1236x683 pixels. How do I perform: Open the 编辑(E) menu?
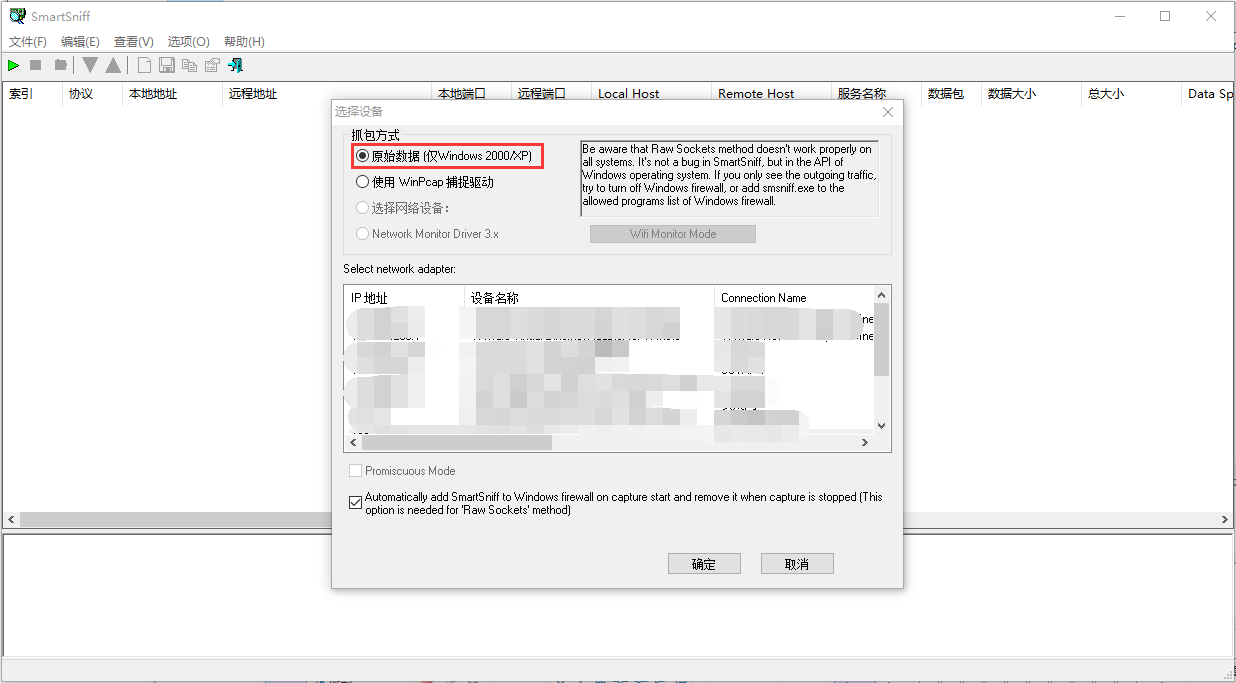[x=80, y=42]
